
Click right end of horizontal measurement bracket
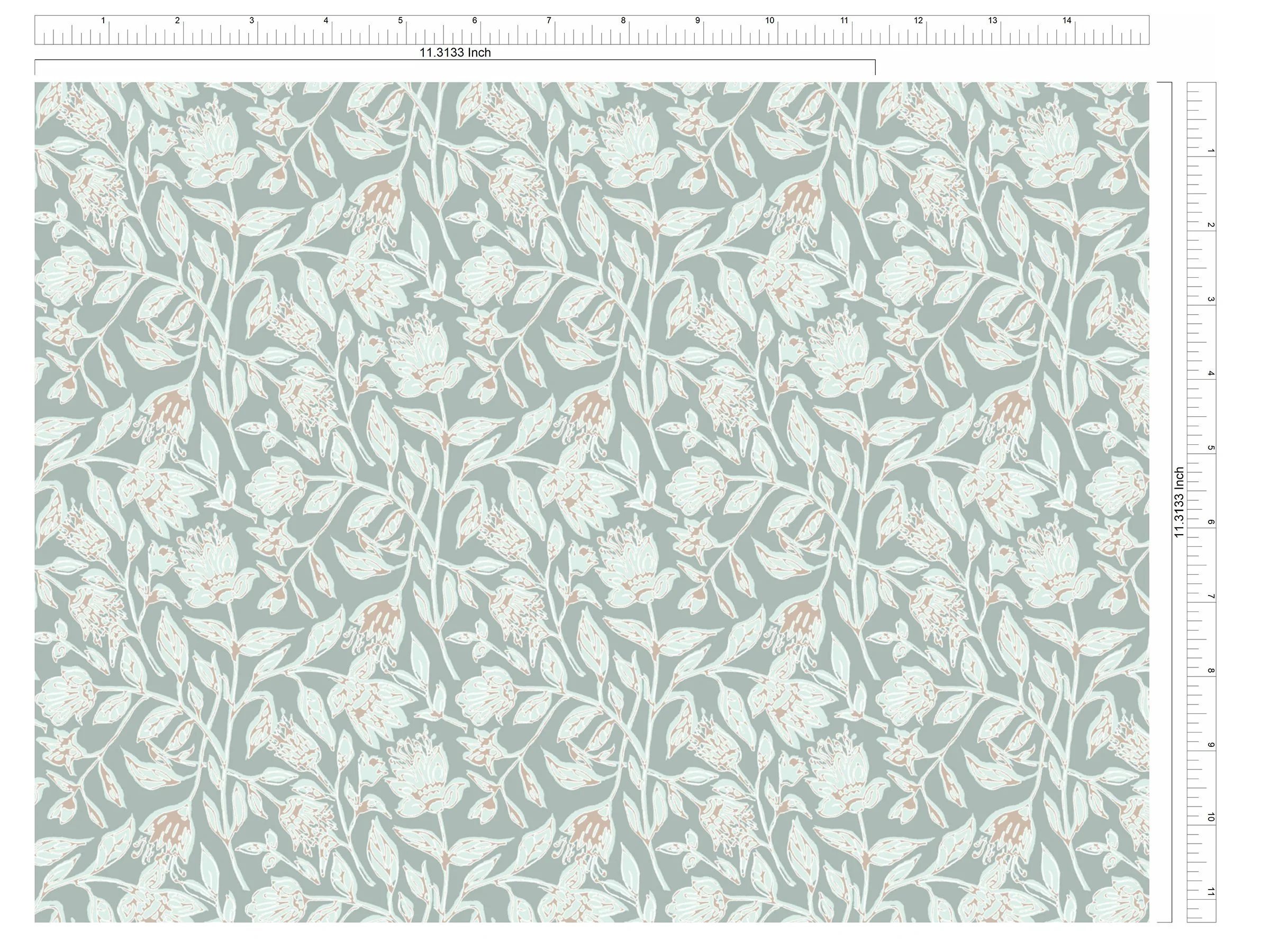(x=875, y=67)
